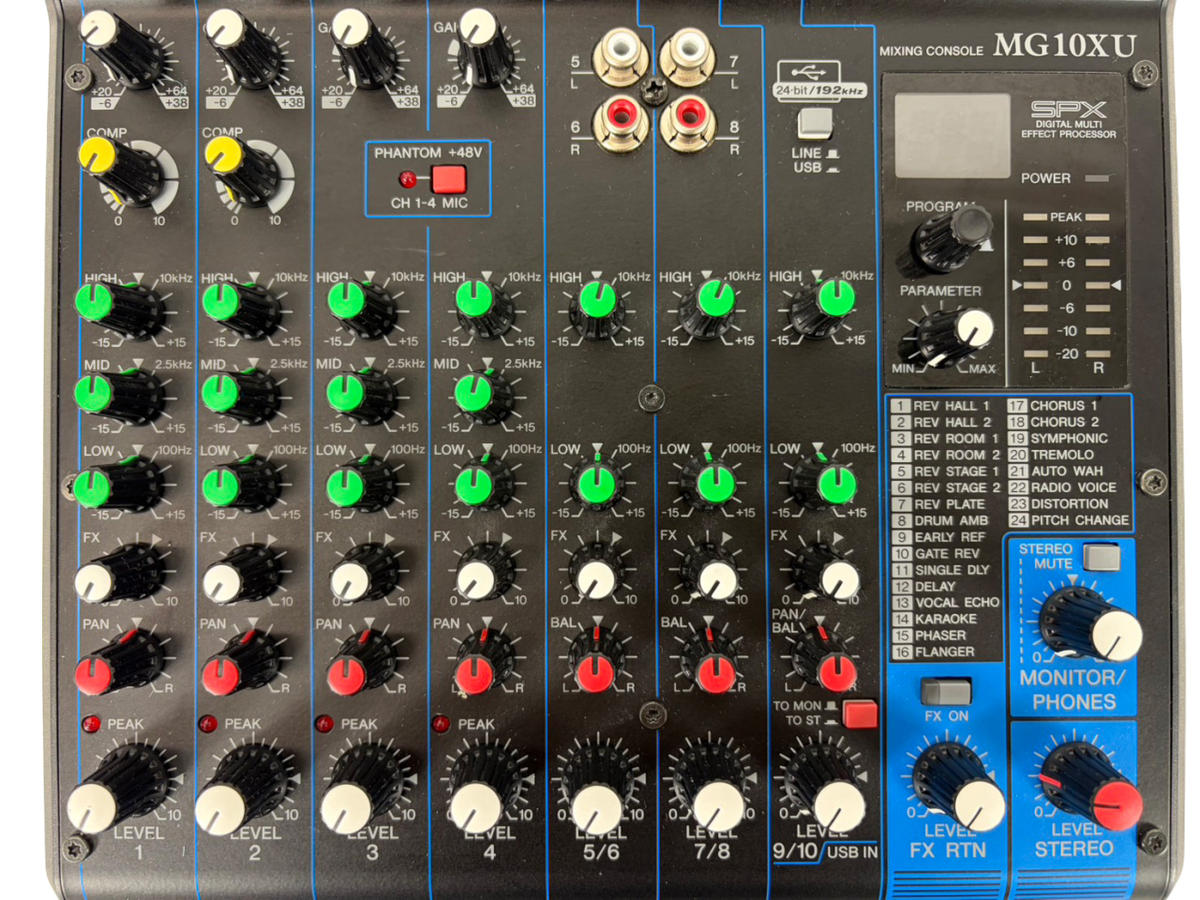Image resolution: width=1200 pixels, height=900 pixels.
Task: Click the 'FLANGER' effect entry
Action: pos(934,652)
